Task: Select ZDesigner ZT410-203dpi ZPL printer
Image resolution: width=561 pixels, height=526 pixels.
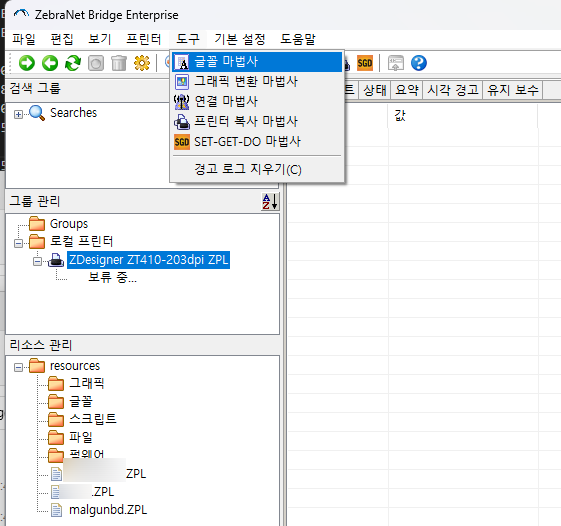Action: [x=148, y=260]
